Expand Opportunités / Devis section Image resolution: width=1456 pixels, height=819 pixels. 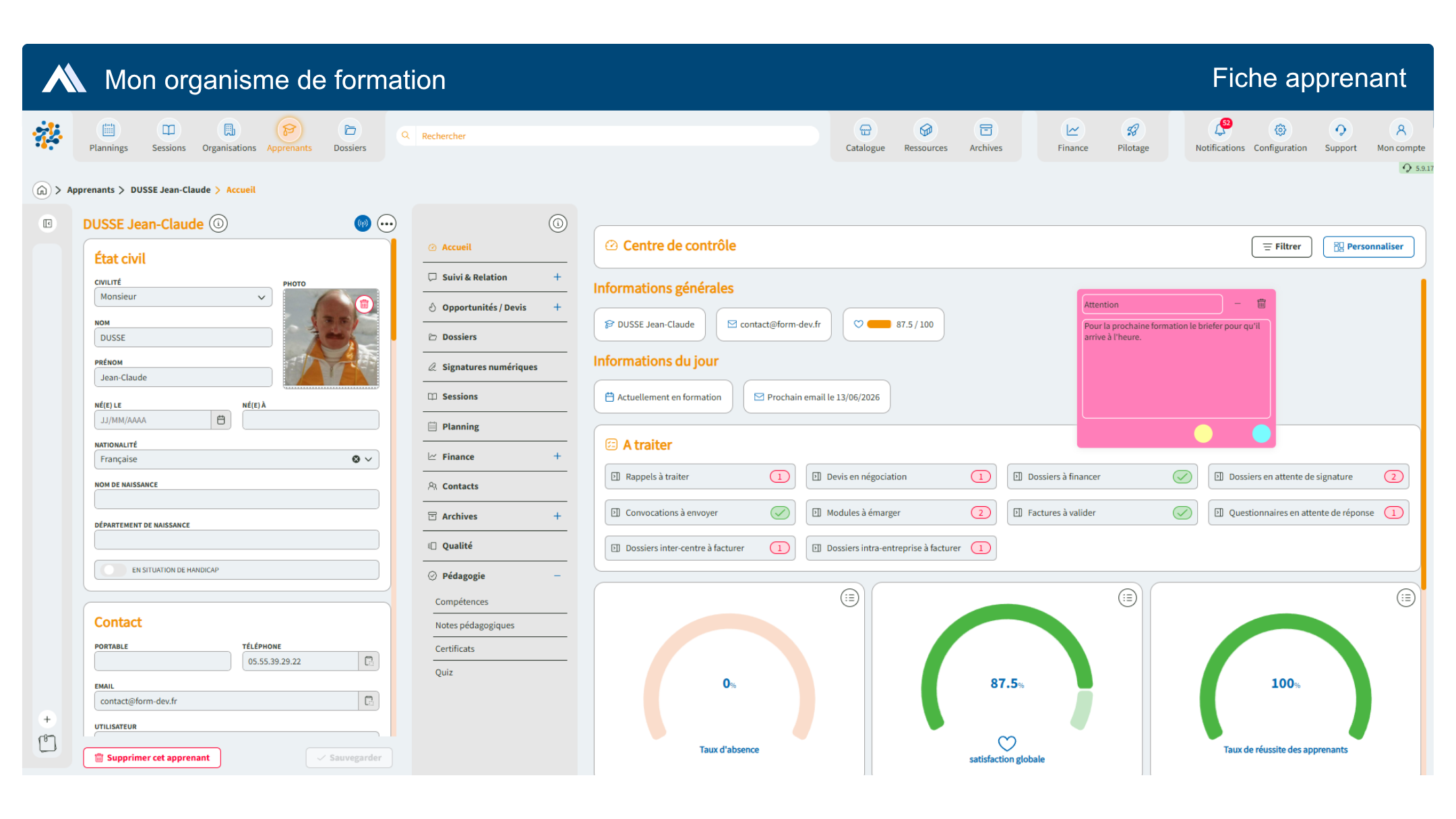[x=557, y=307]
